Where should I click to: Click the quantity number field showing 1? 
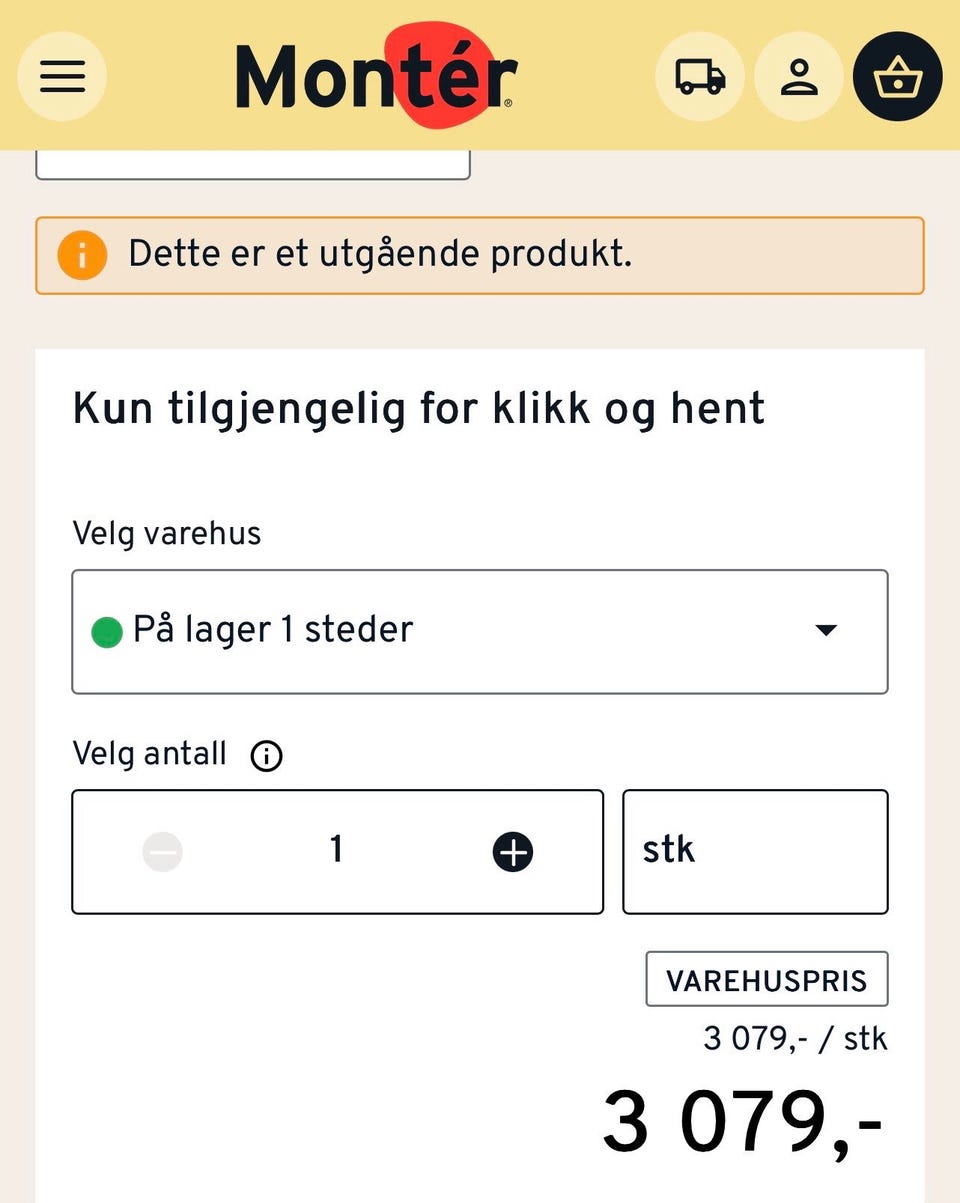337,852
